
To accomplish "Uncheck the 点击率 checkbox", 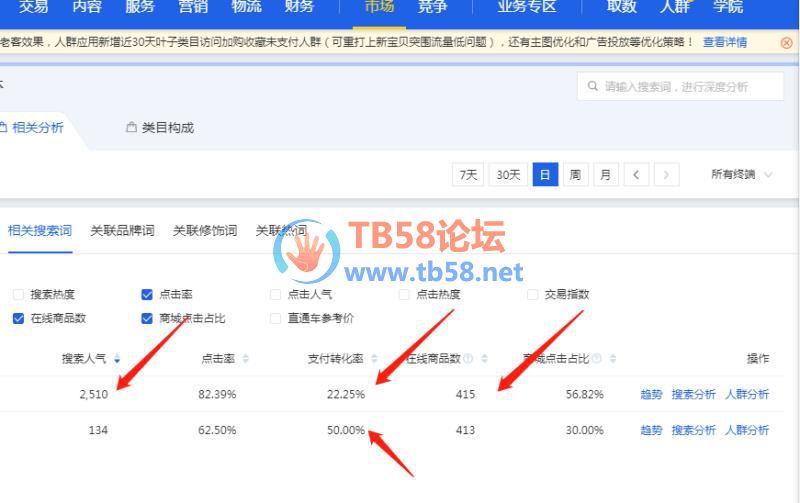I will tap(147, 294).
